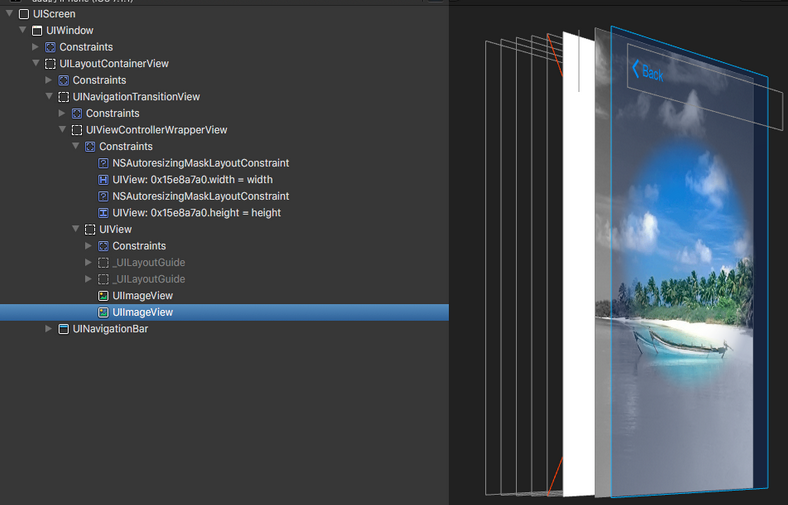Click the Constraints icon beneath the UIView row
Viewport: 788px width, 505px height.
click(x=103, y=246)
